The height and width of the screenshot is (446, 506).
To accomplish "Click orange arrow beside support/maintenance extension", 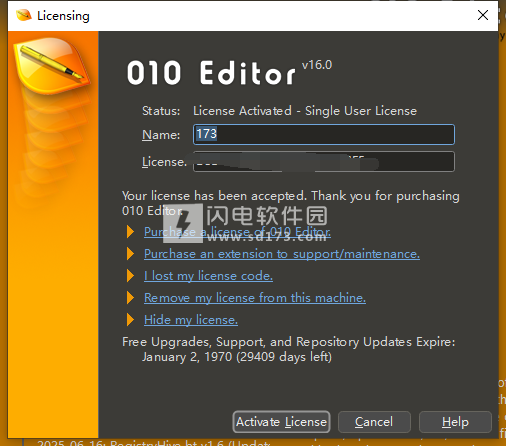I will [130, 254].
